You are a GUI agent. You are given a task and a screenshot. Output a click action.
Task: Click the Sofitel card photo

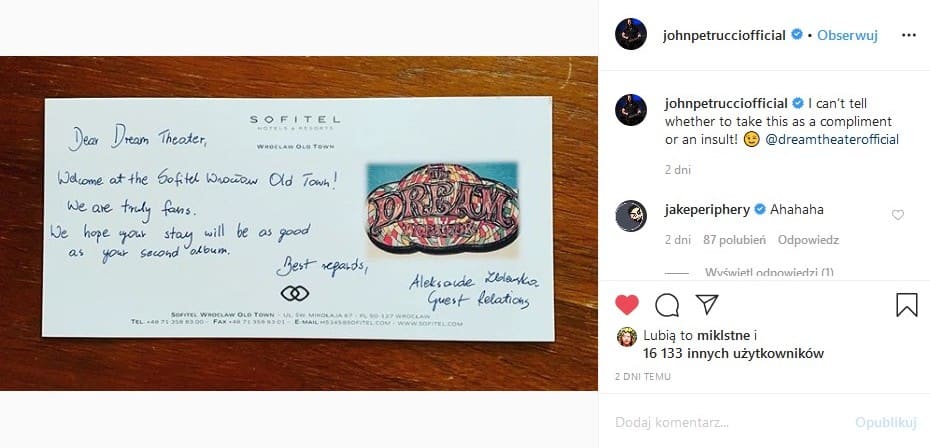(298, 223)
